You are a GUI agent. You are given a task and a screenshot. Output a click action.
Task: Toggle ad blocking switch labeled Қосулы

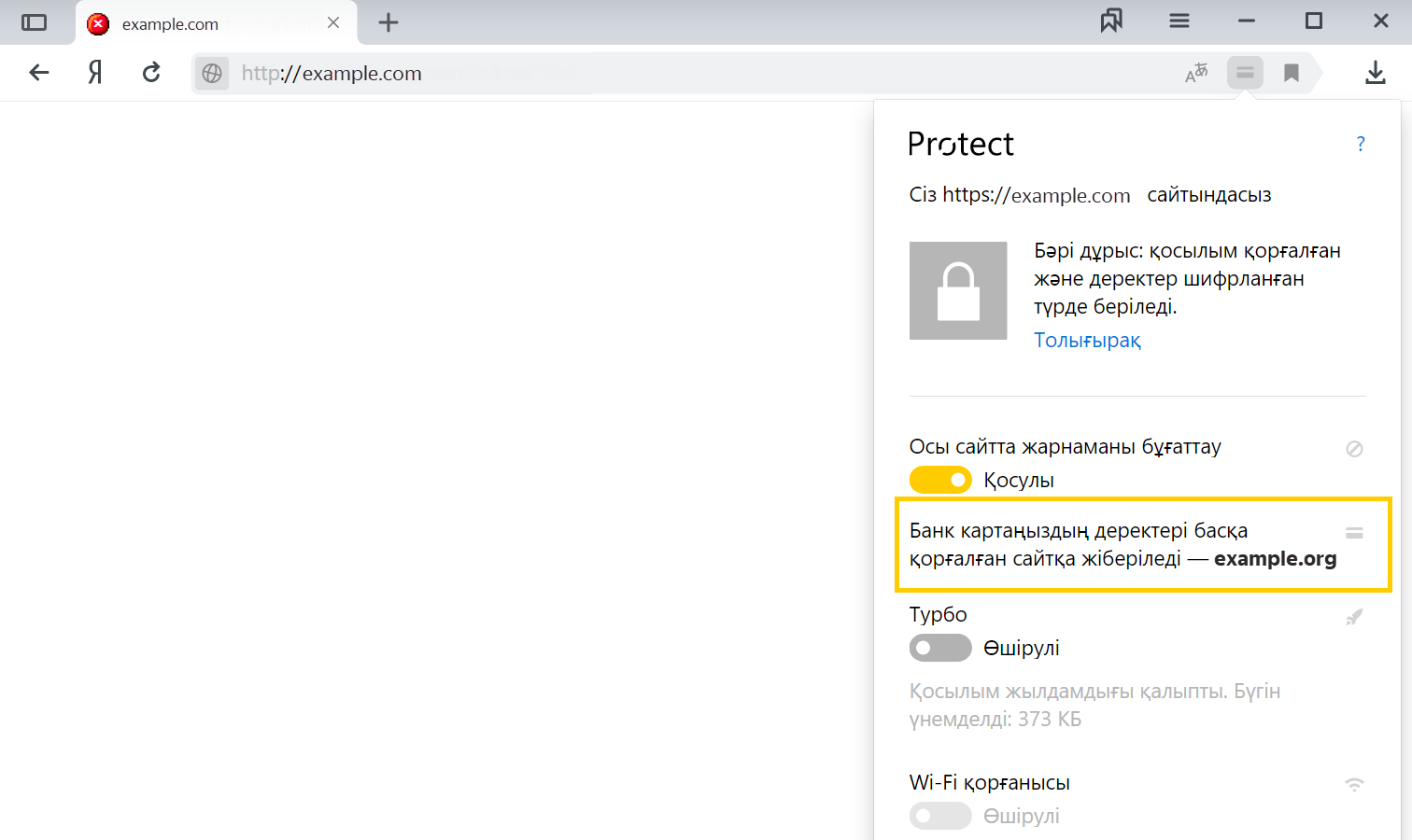click(x=940, y=480)
